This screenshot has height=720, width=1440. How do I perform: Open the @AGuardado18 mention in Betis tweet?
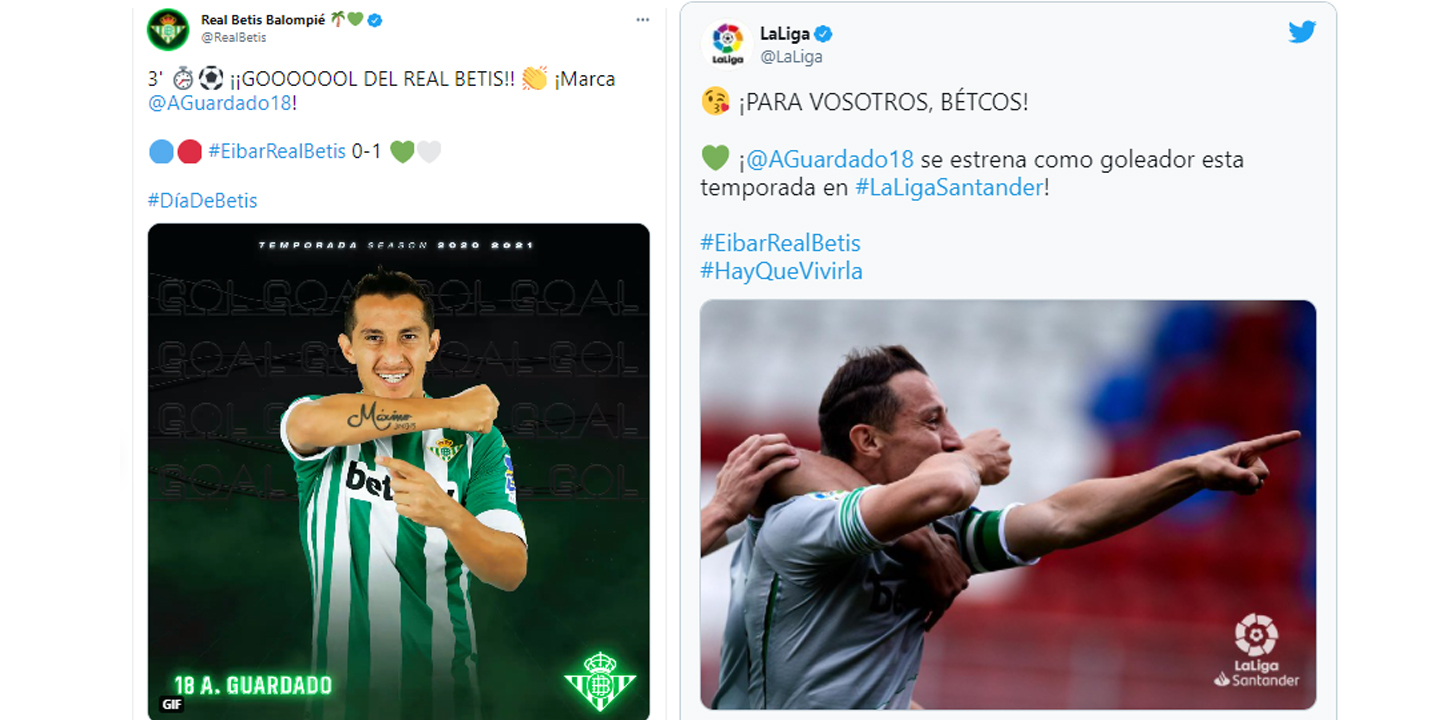point(220,102)
